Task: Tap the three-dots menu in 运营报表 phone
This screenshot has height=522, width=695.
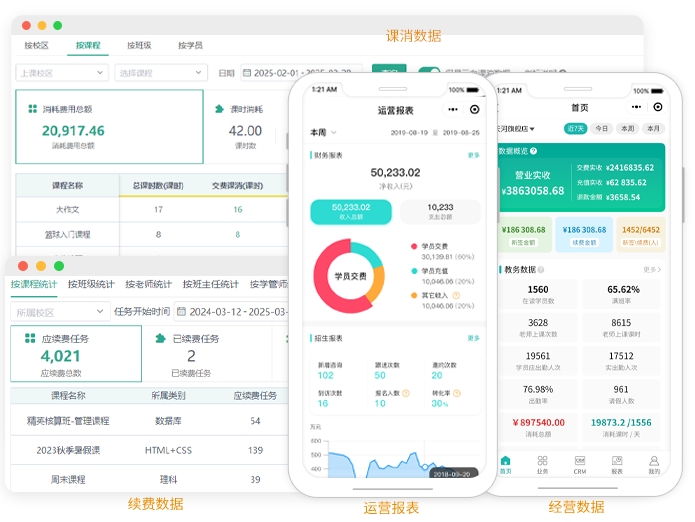Action: click(453, 109)
